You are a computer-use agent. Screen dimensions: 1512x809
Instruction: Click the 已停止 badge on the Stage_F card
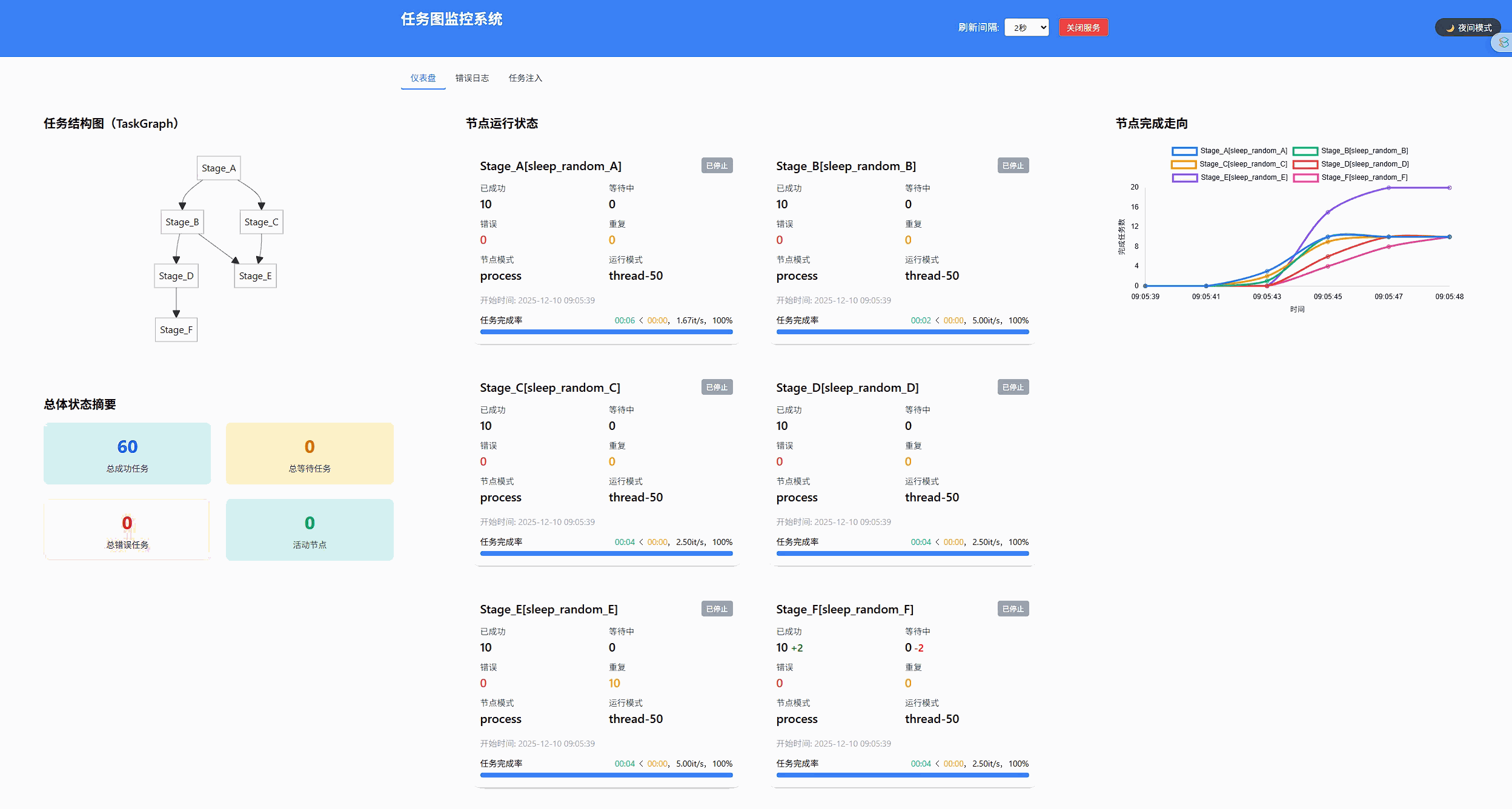click(x=1013, y=609)
